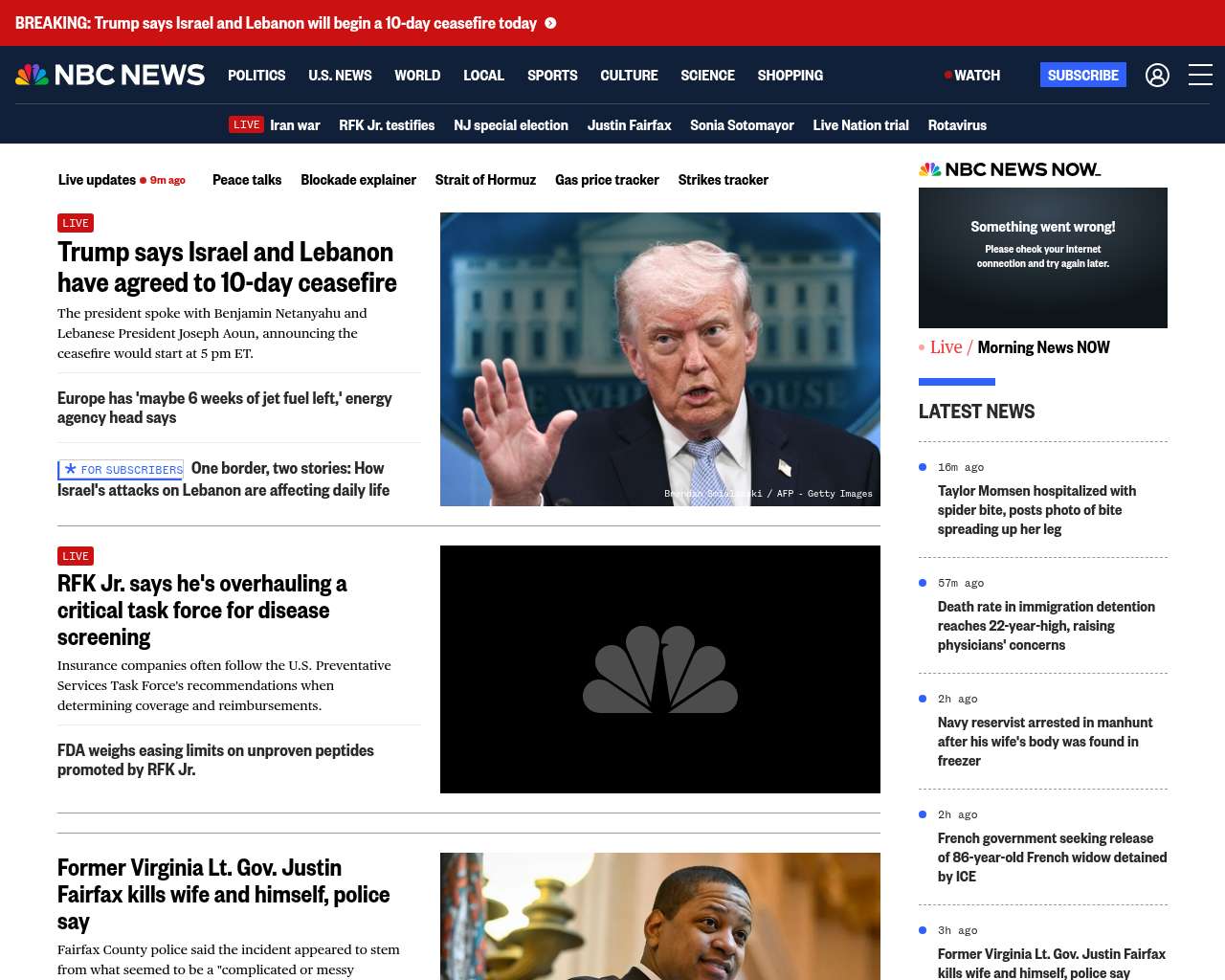Select the Sonia Sotomayor trending topic
1225x980 pixels.
742,124
